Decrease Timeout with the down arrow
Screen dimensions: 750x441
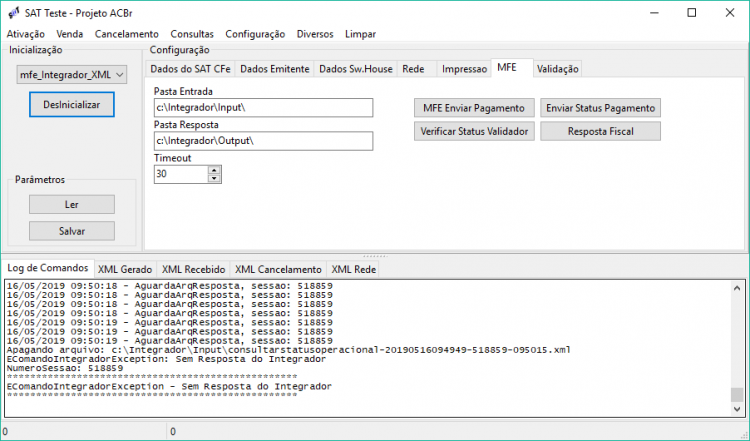214,178
